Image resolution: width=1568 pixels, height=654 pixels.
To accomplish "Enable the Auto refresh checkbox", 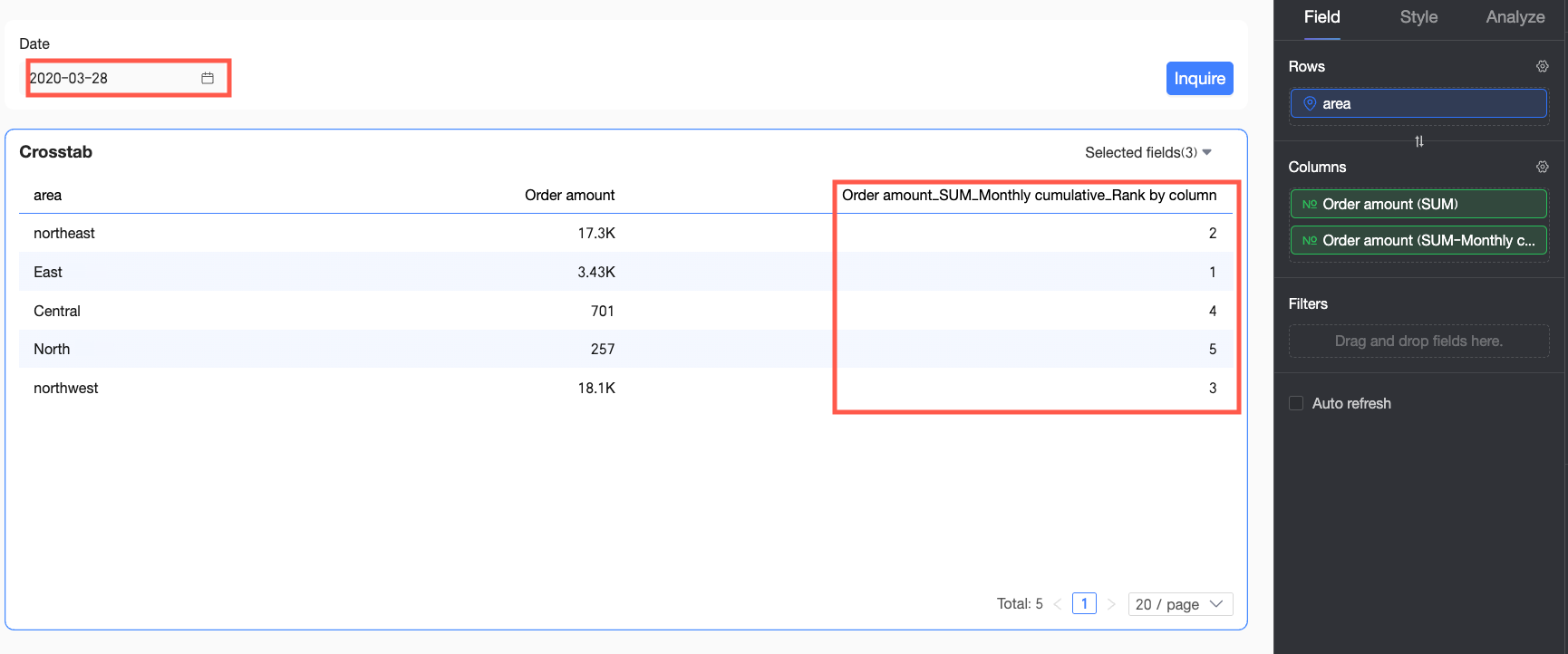I will pos(1296,403).
